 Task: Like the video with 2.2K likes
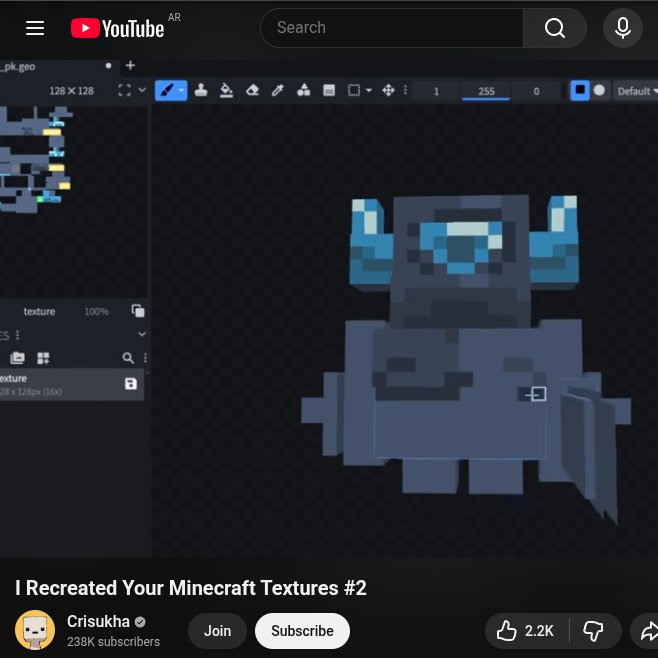pos(527,631)
